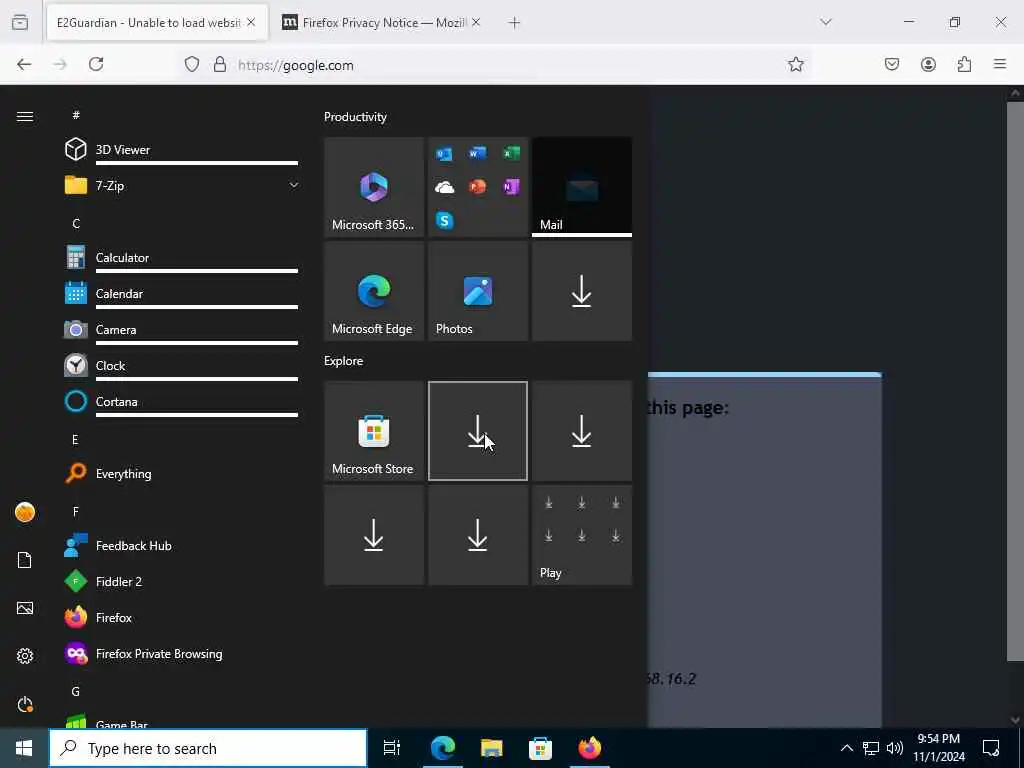Close the Firefox Privacy Notice tab
This screenshot has height=768, width=1024.
pos(476,22)
